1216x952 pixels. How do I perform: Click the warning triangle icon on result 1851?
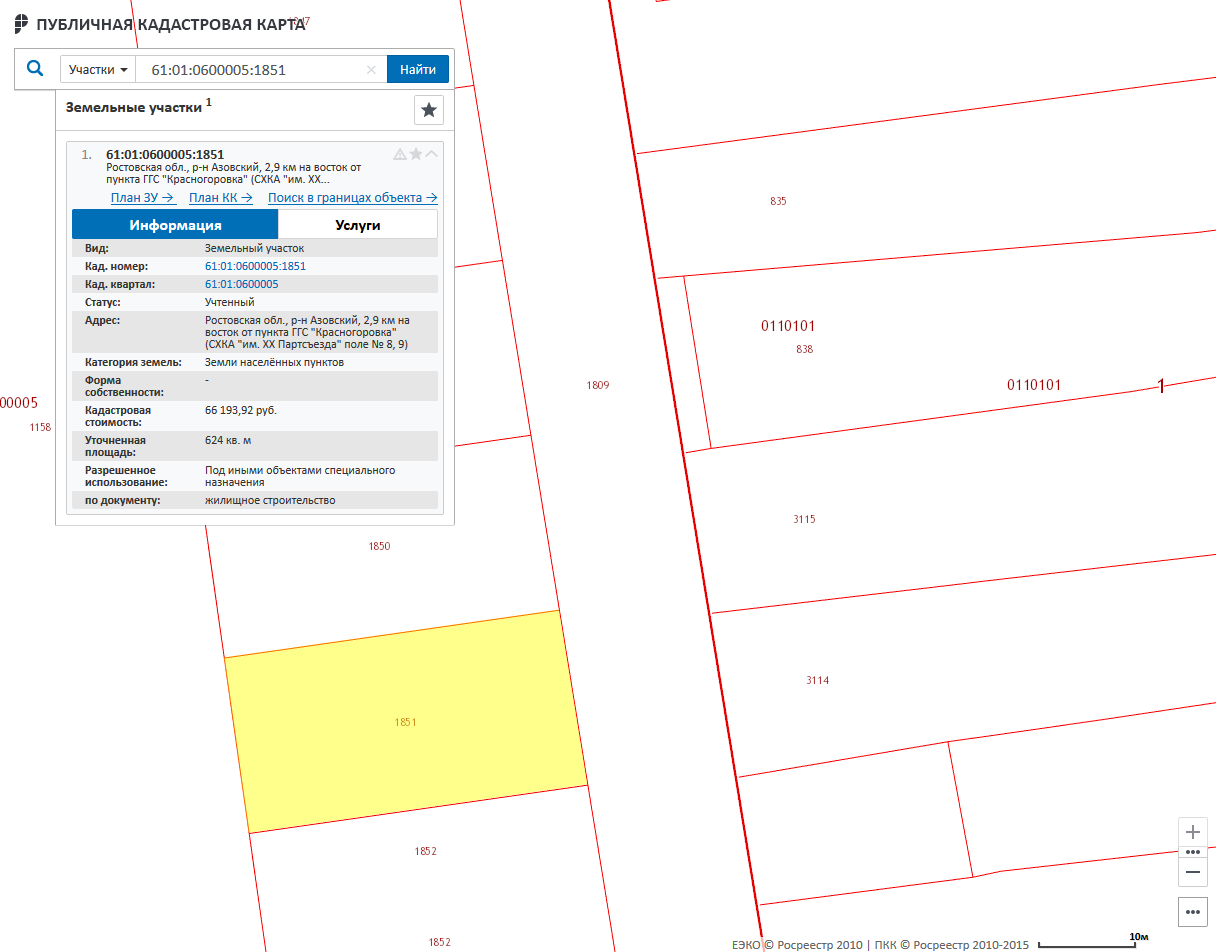click(x=400, y=154)
